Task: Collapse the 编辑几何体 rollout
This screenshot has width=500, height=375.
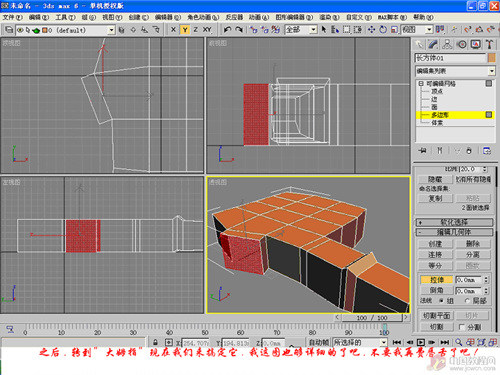Action: click(x=455, y=232)
